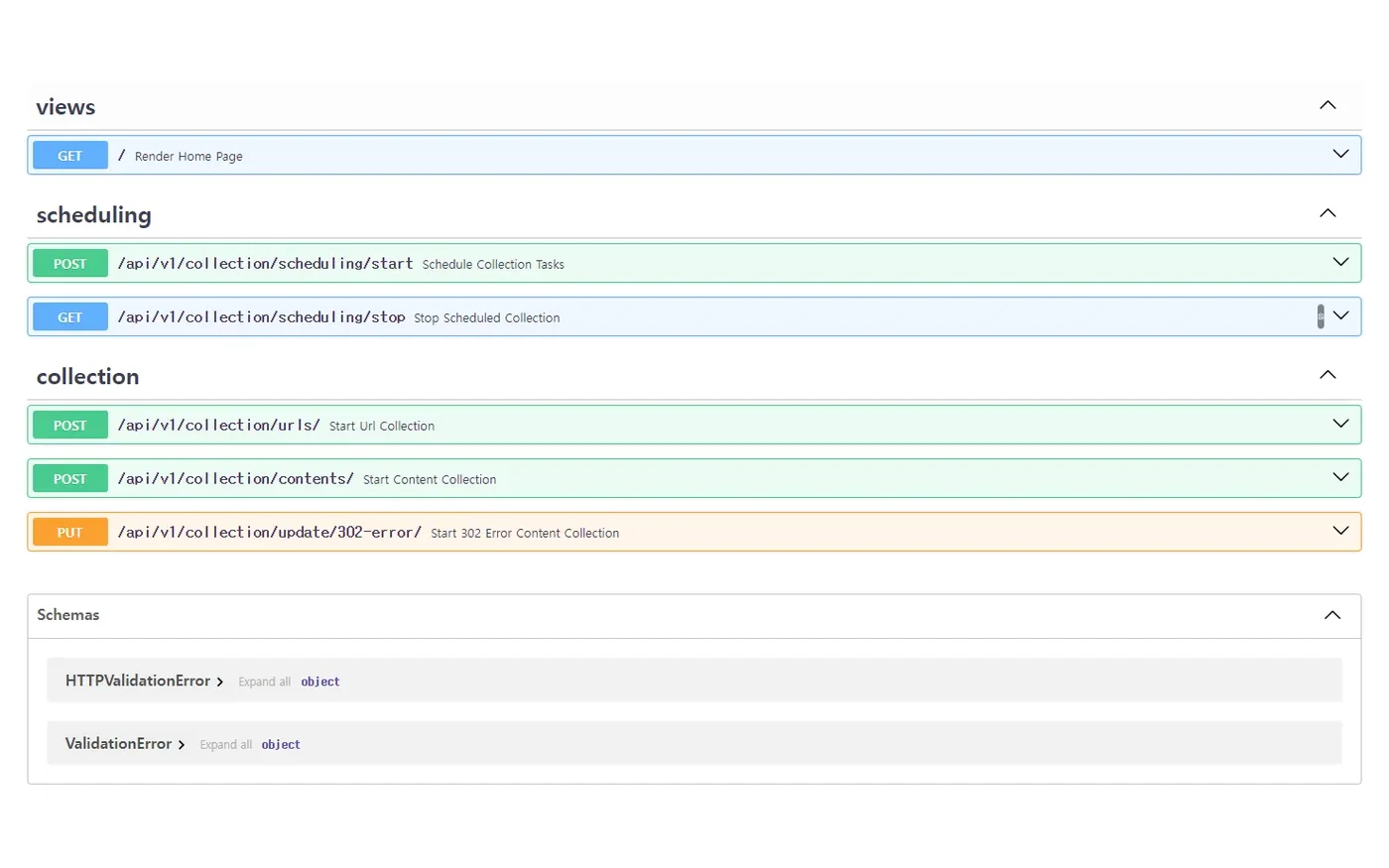Viewport: 1389px width, 868px height.
Task: Open the /api/v1/collection/urls/ path link
Action: pos(218,426)
